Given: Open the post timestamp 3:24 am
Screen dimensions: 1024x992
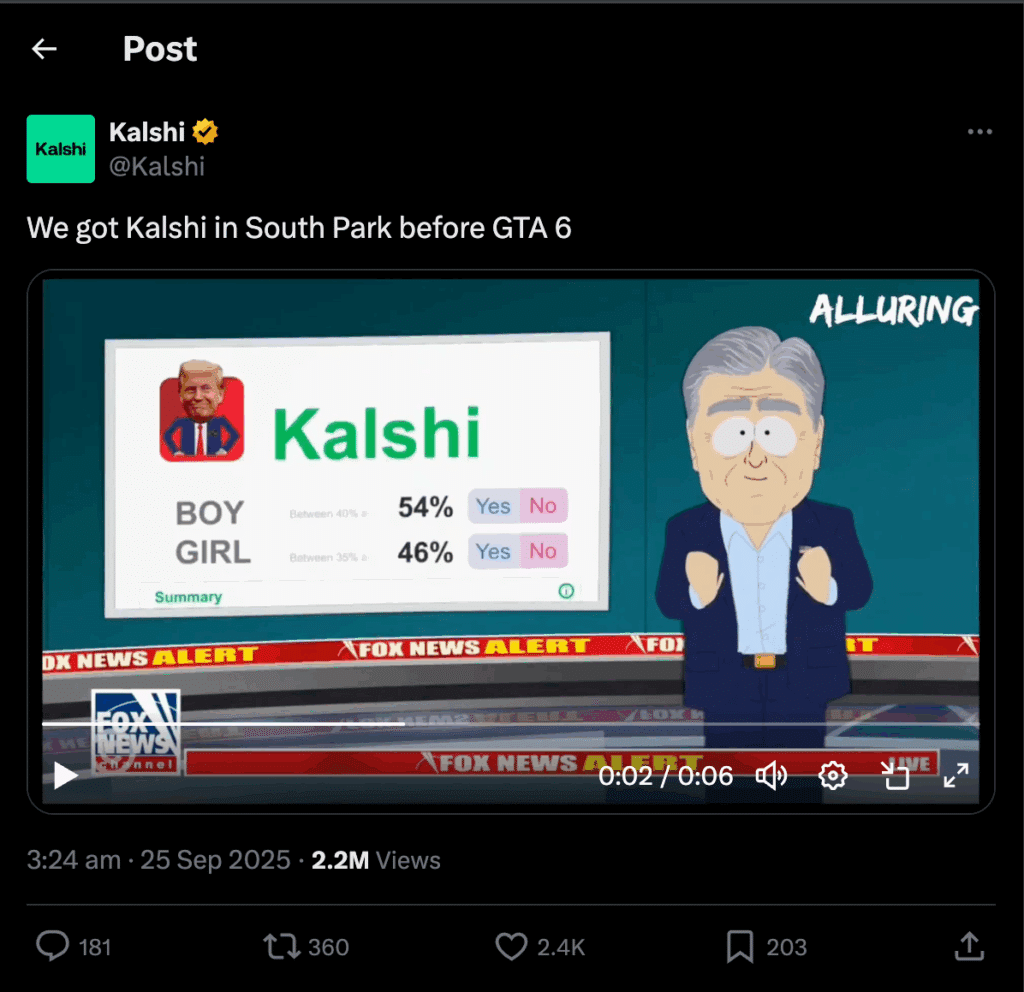Looking at the screenshot, I should point(73,860).
